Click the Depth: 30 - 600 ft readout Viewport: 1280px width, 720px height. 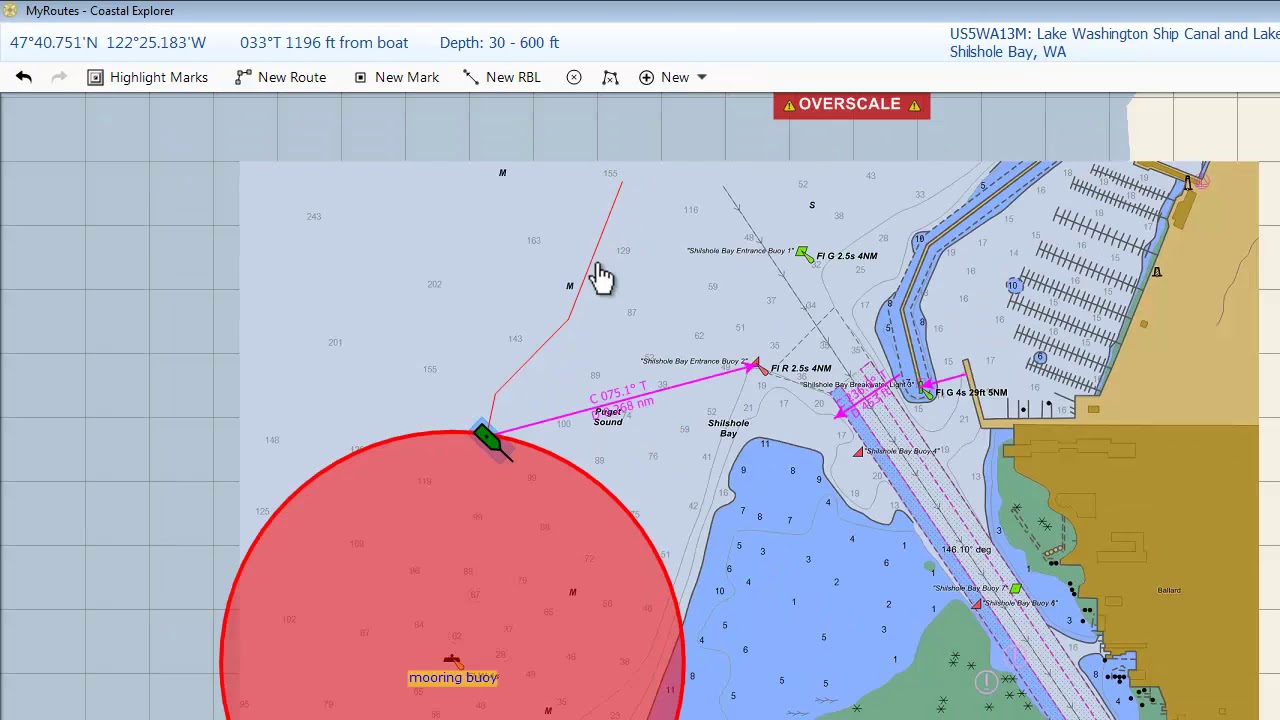click(x=499, y=43)
